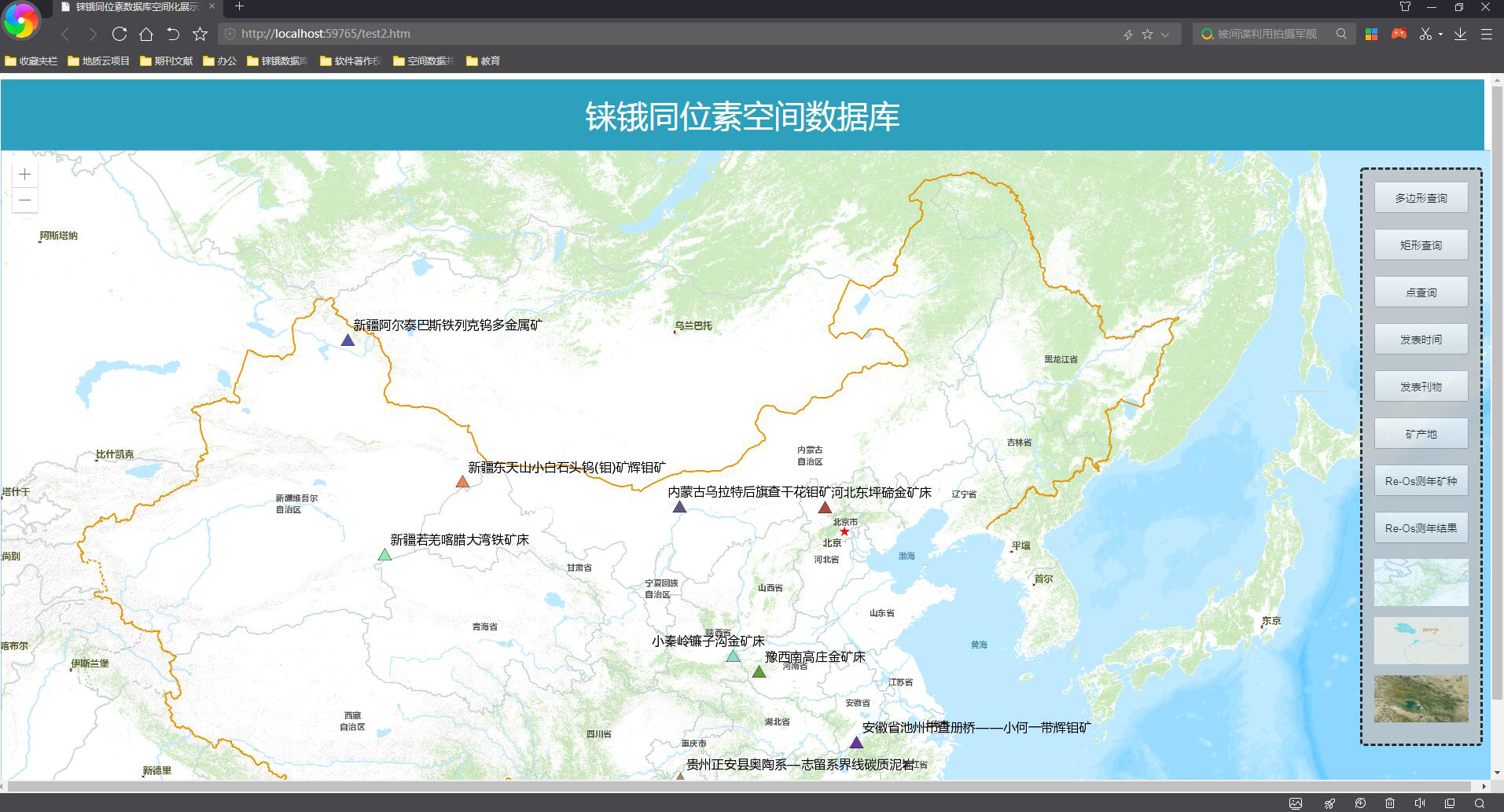Screen dimensions: 1504x812
Task: Click the blue triangle marker for 新疆阿尔泰巴斯铁列克
Action: pyautogui.click(x=348, y=340)
